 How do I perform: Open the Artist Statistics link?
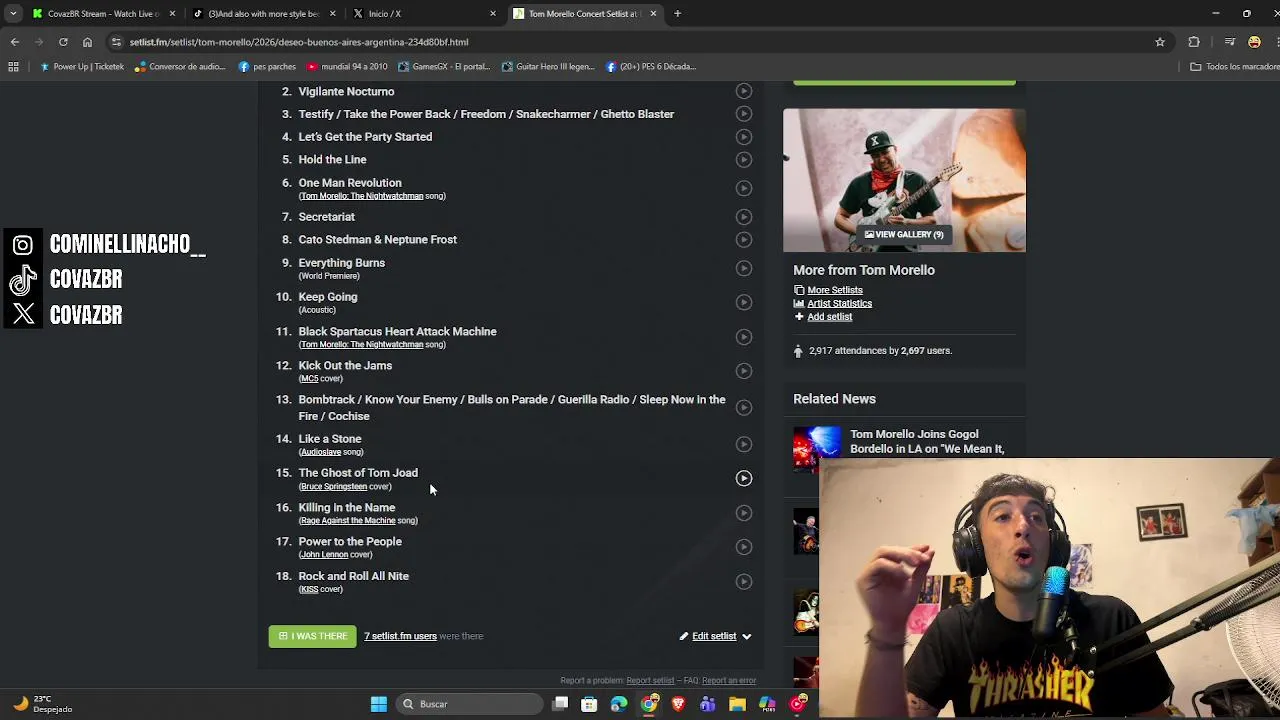(x=840, y=303)
